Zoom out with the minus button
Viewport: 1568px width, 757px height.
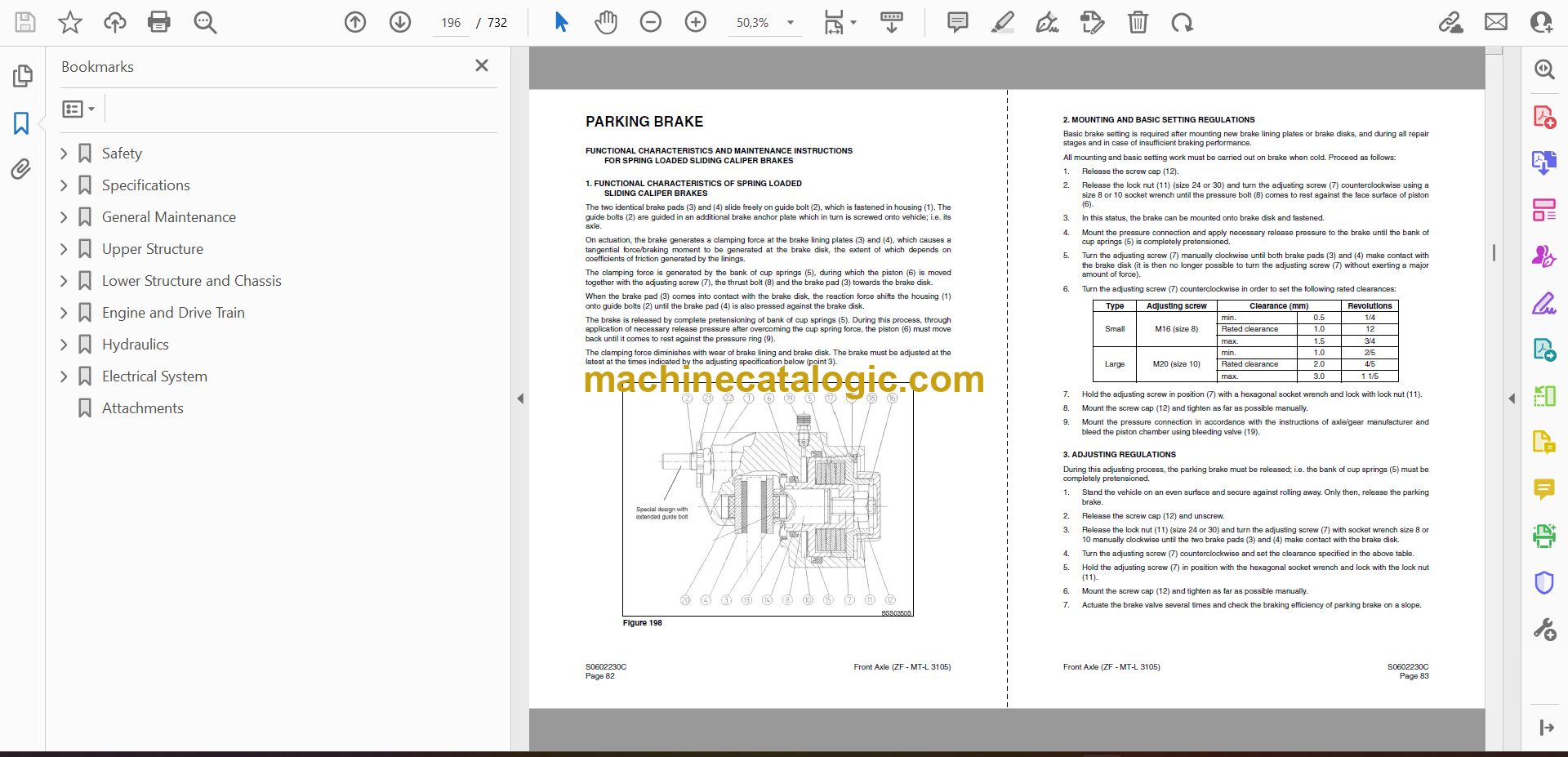pos(651,22)
